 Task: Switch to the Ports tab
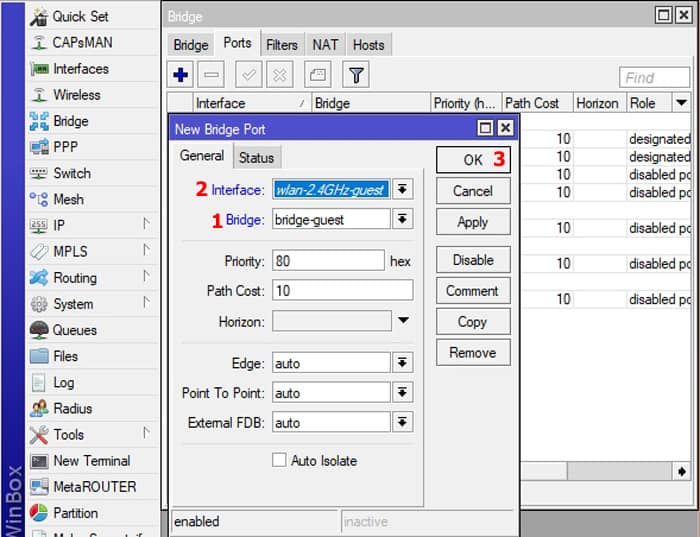(237, 43)
